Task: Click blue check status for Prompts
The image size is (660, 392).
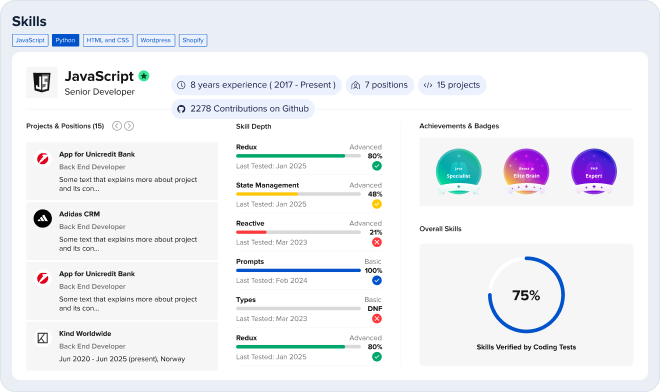Action: [x=377, y=280]
